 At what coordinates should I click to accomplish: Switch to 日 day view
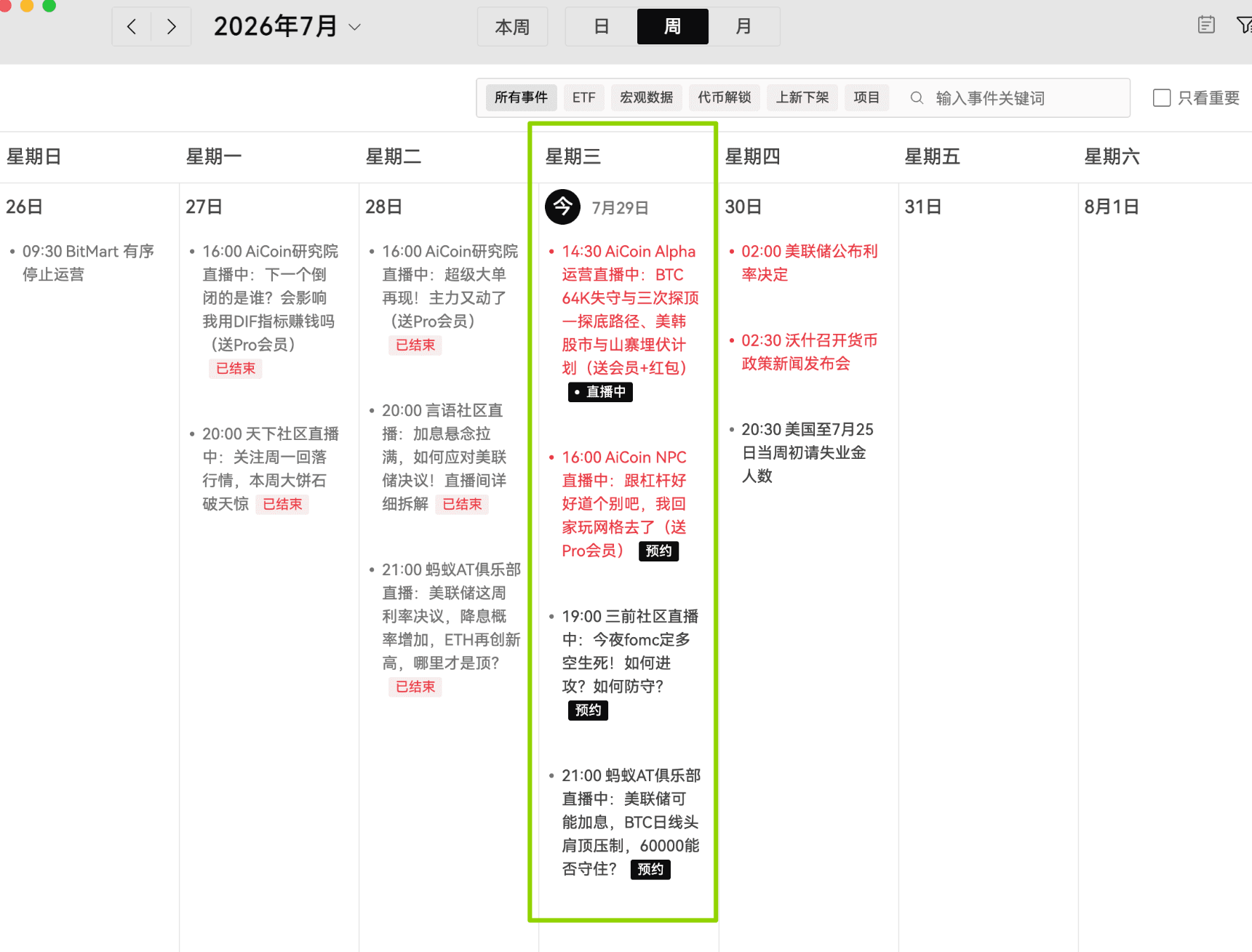pos(602,27)
